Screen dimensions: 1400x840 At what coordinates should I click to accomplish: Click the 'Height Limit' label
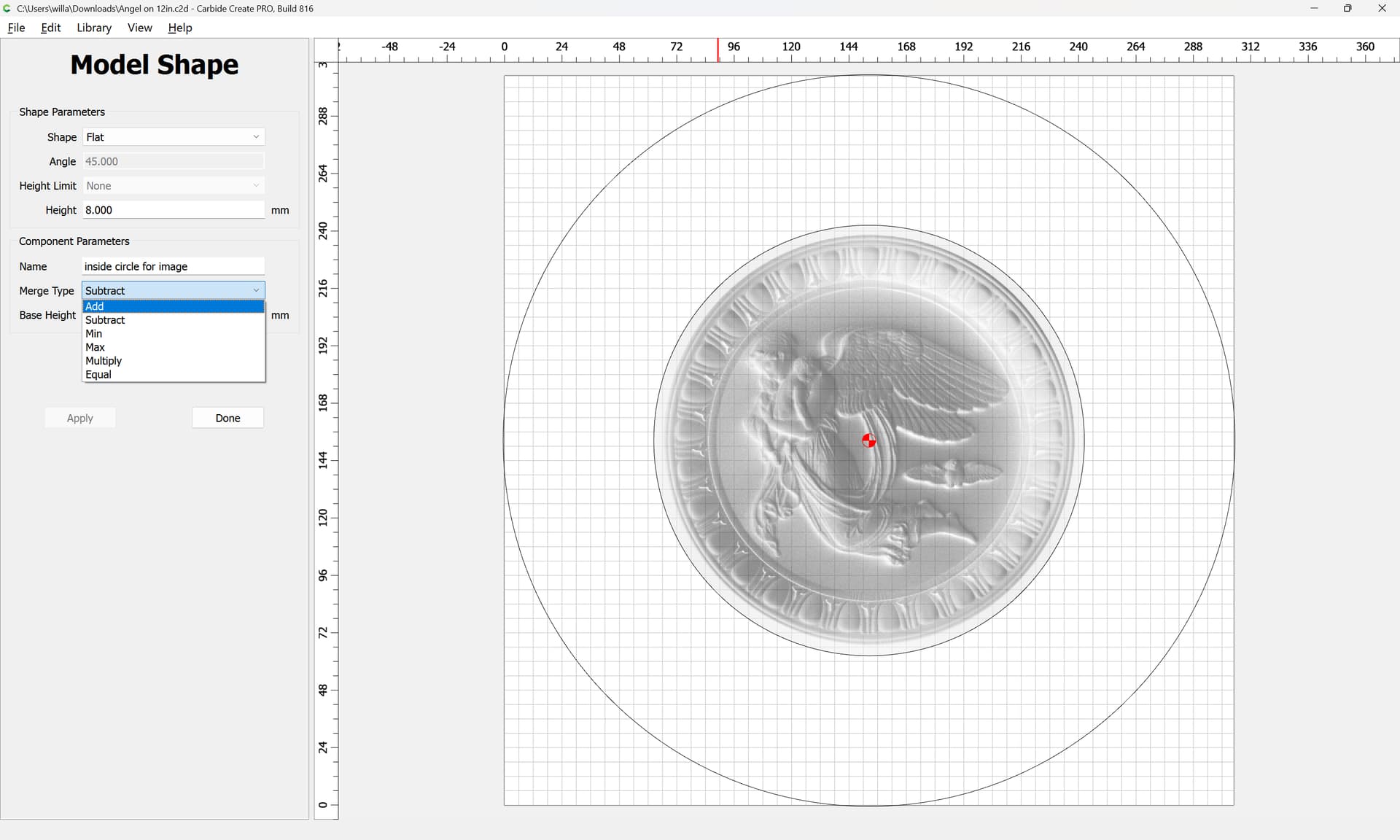[x=47, y=186]
